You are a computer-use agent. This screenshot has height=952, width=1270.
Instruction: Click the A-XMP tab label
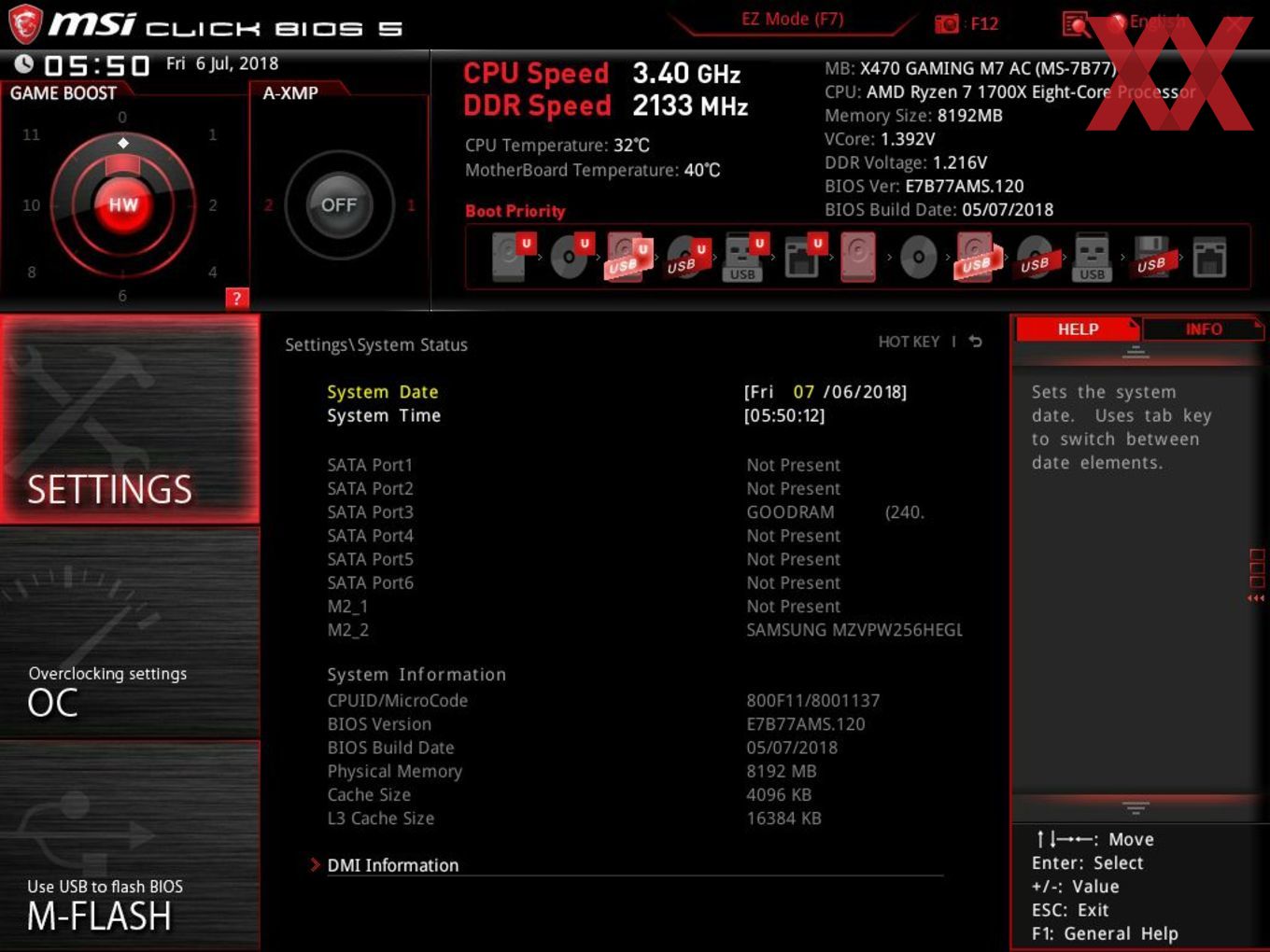(x=290, y=93)
